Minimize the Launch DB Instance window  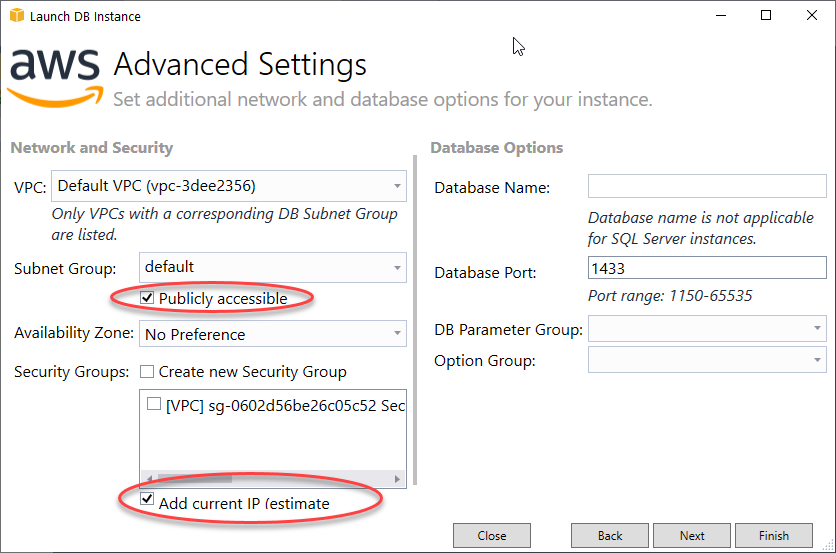pyautogui.click(x=721, y=15)
